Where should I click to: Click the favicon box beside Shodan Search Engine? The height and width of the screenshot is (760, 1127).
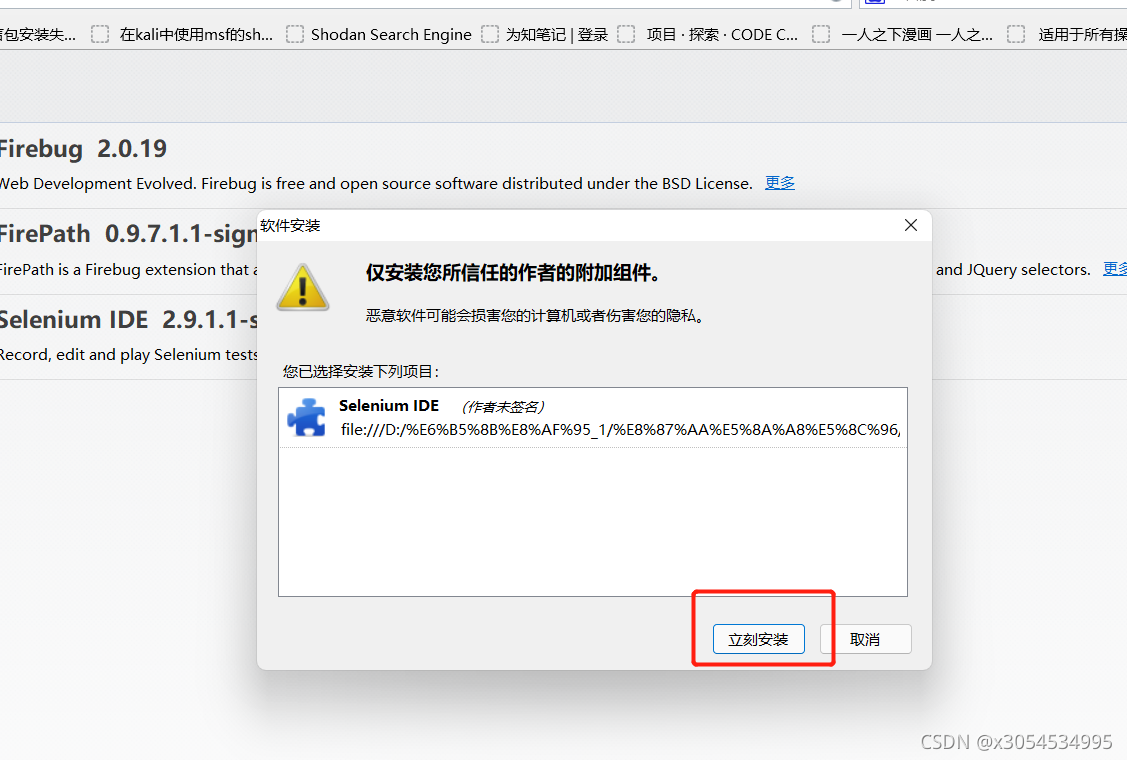[295, 34]
